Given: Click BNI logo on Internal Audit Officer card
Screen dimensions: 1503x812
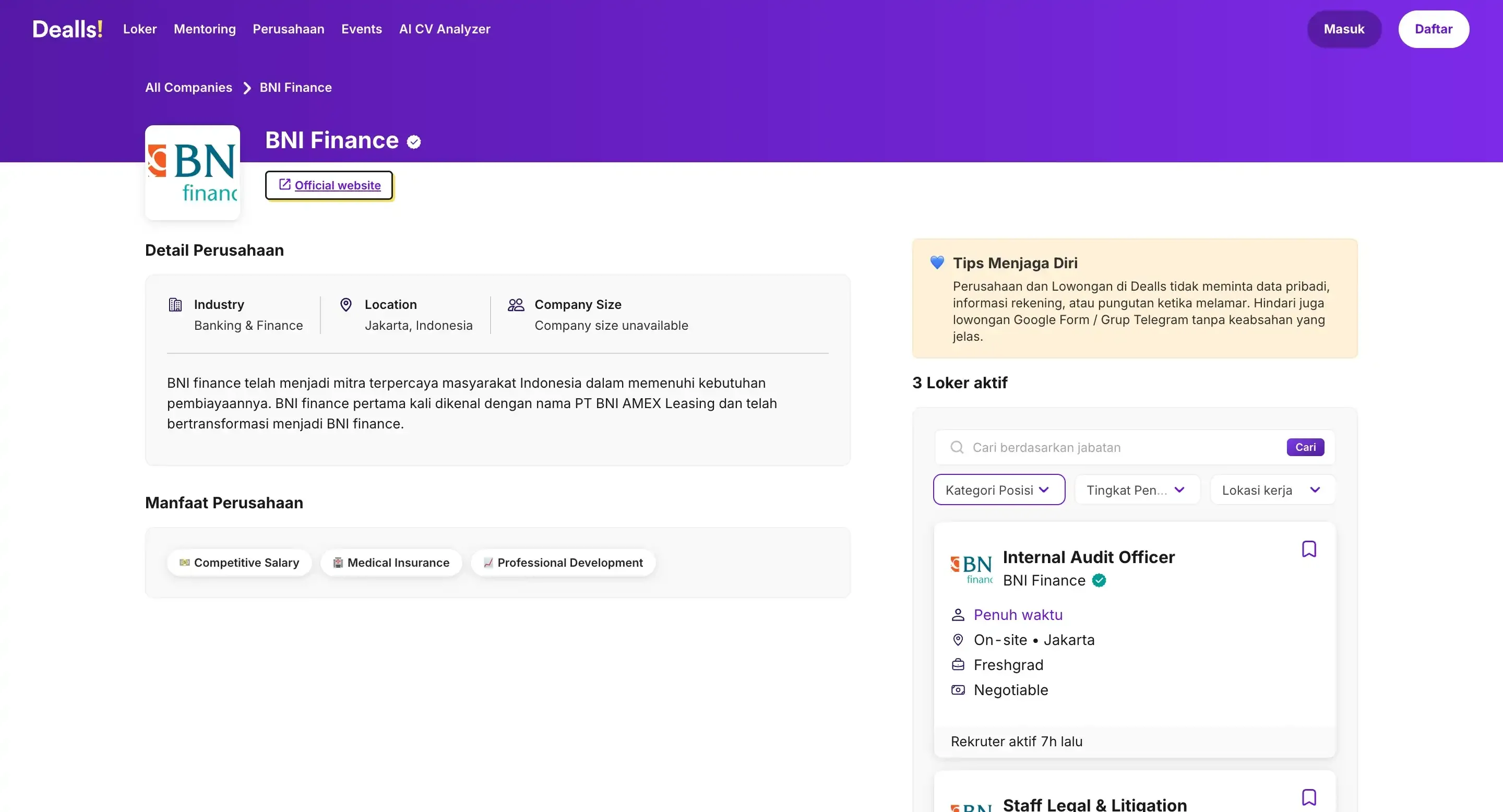Looking at the screenshot, I should 971,569.
